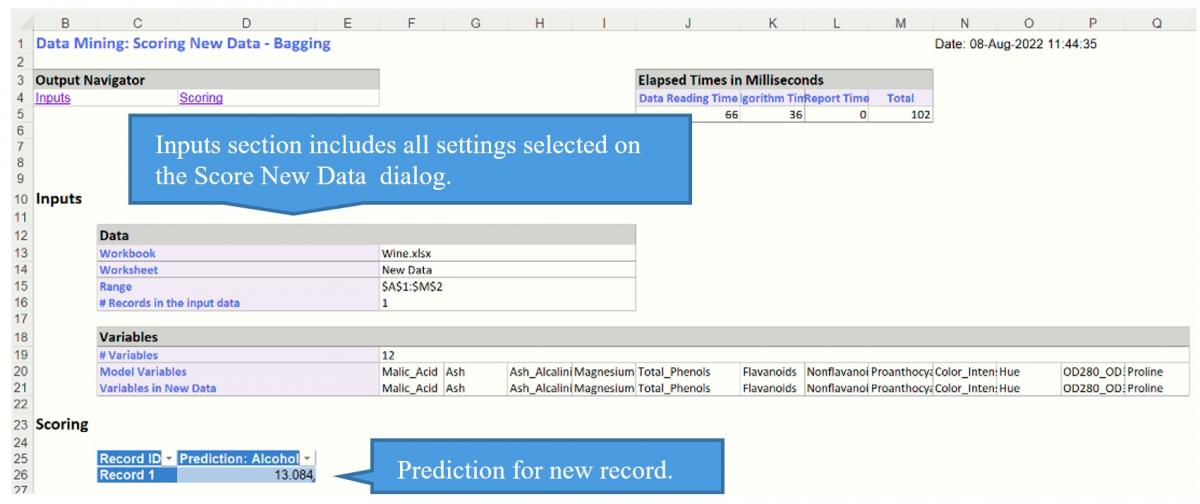Click the blue Inputs section callout box
1200x504 pixels.
(x=410, y=158)
